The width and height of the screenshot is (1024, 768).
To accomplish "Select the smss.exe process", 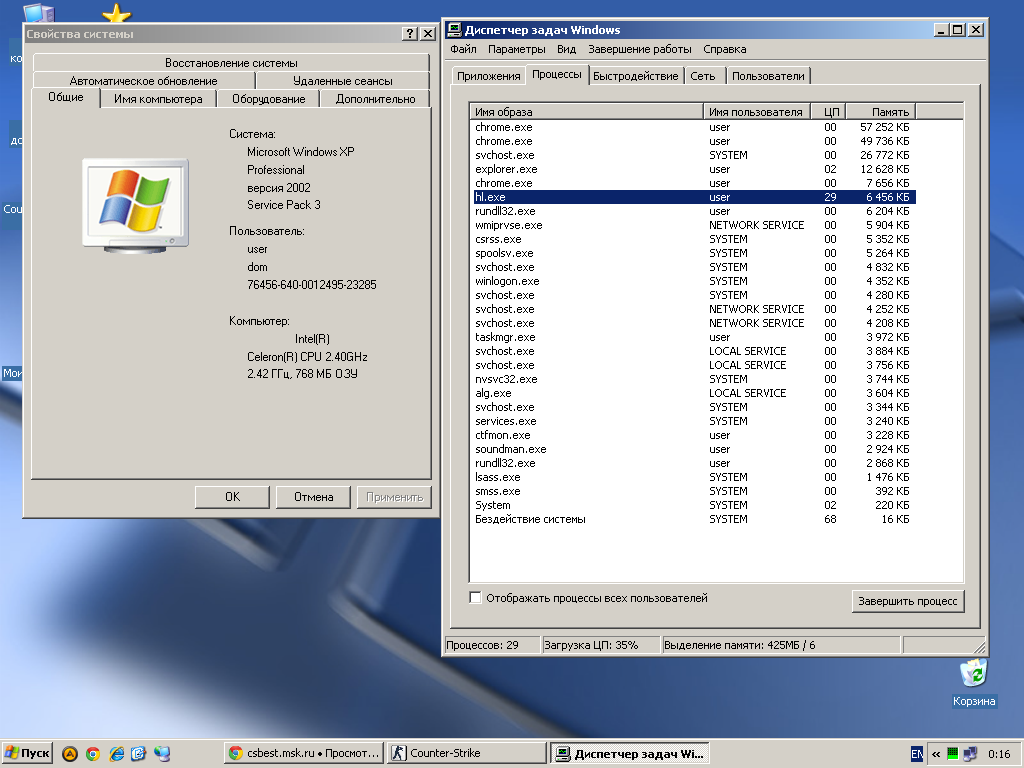I will pyautogui.click(x=694, y=491).
